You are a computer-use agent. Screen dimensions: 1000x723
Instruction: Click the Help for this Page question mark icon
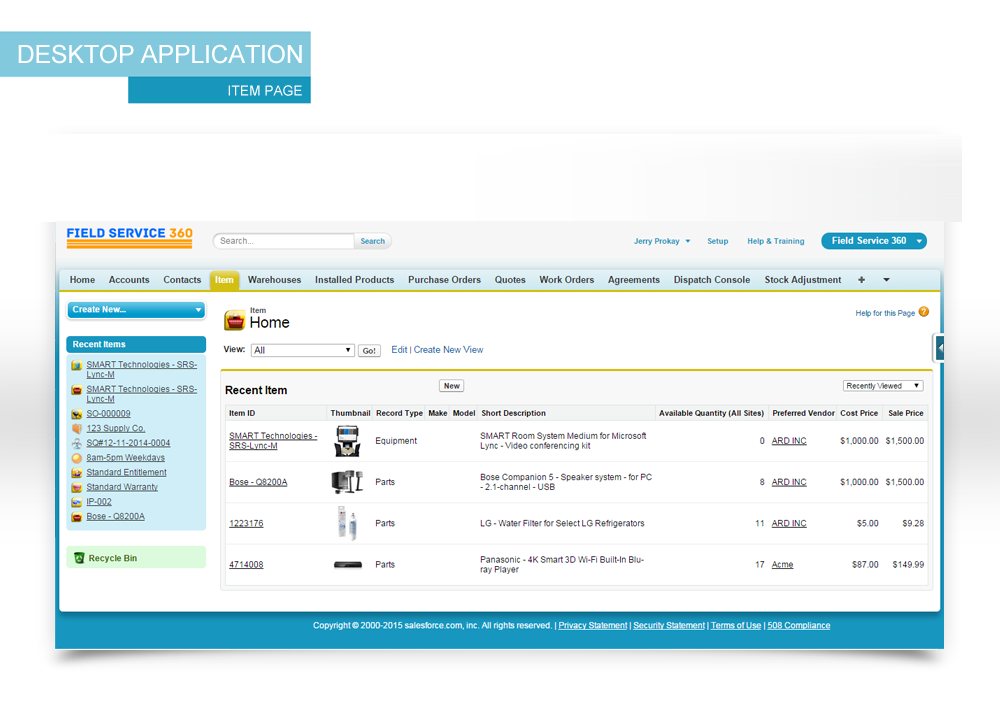(923, 312)
